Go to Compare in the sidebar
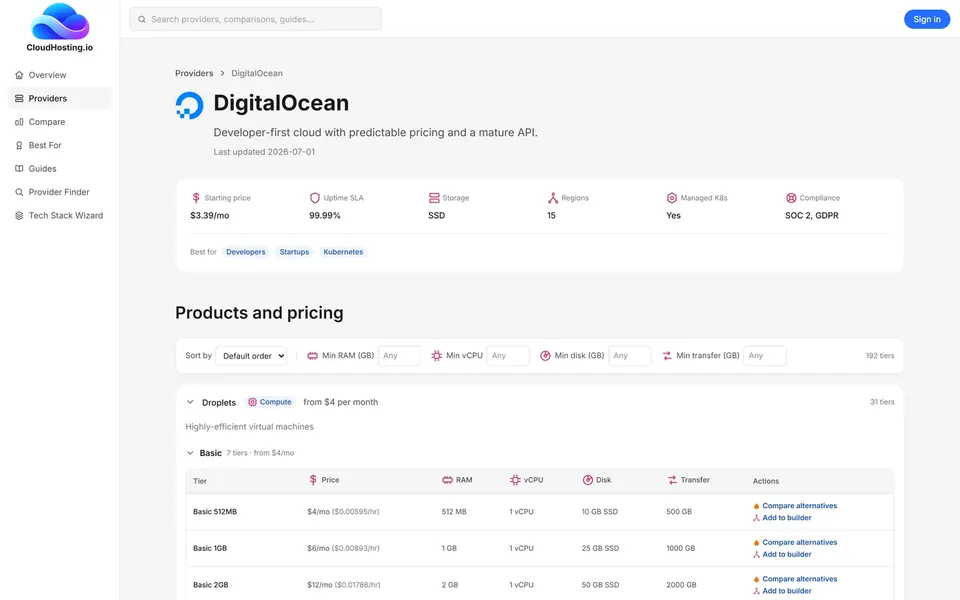The width and height of the screenshot is (960, 600). pos(60,122)
